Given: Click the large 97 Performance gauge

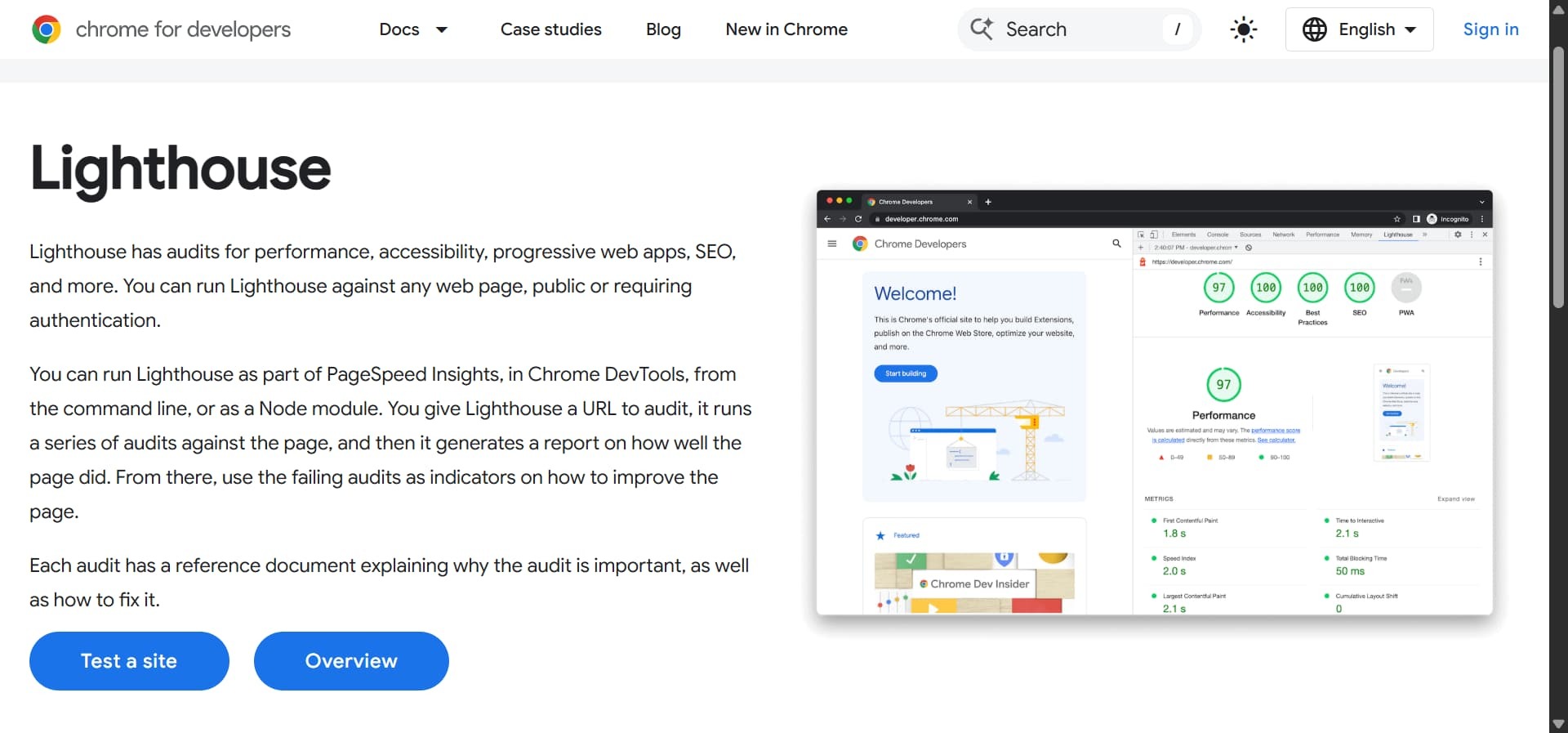Looking at the screenshot, I should tap(1223, 385).
